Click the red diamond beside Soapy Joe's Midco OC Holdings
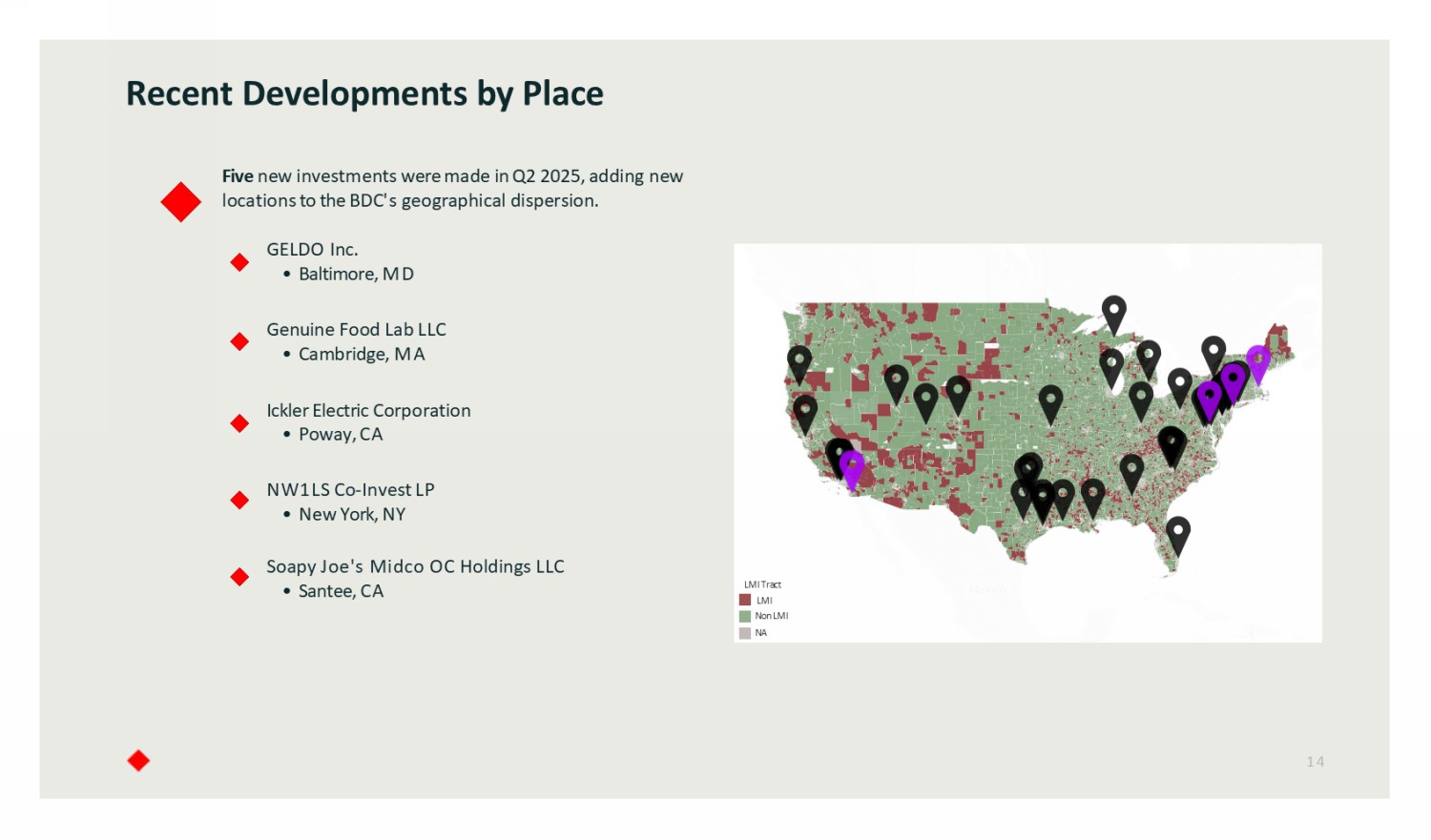The height and width of the screenshot is (840, 1431). click(239, 576)
